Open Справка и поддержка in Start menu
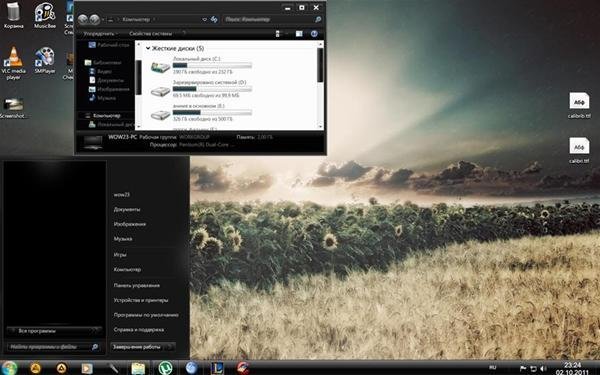The image size is (600, 375). pos(139,329)
